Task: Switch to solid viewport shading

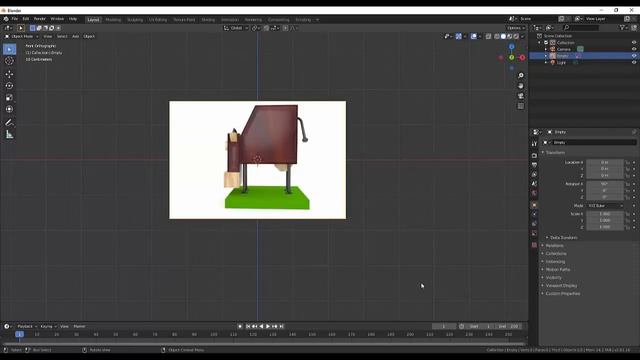Action: coord(503,36)
